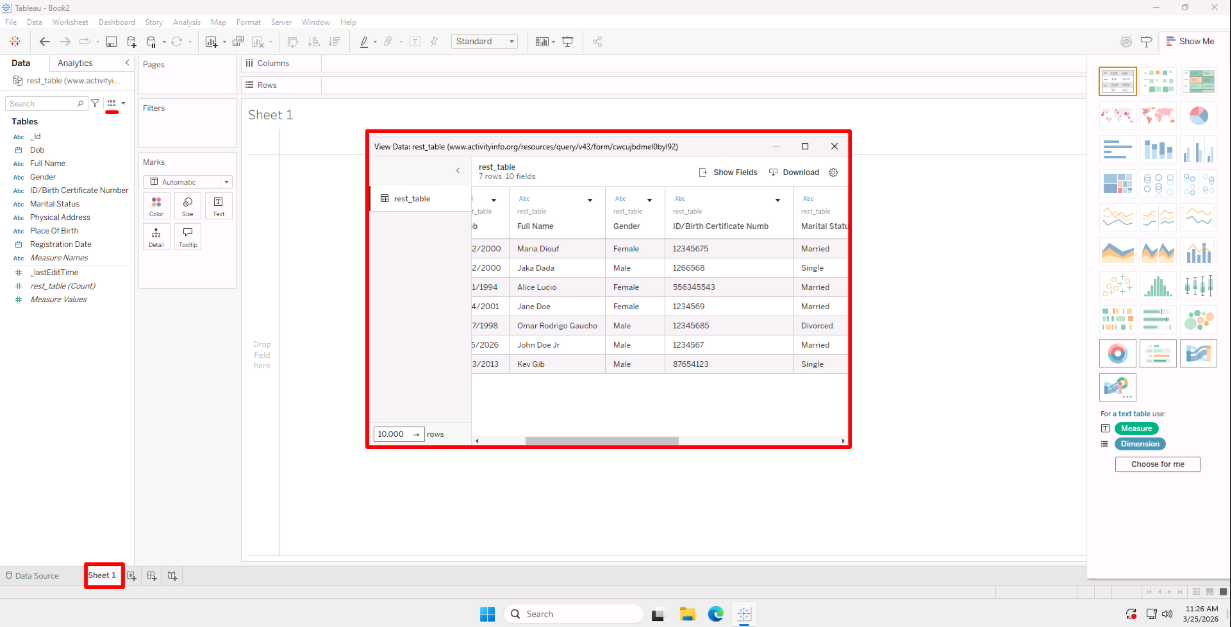Screen dimensions: 1231x627
Task: Open the Detail marks card
Action: click(x=156, y=237)
